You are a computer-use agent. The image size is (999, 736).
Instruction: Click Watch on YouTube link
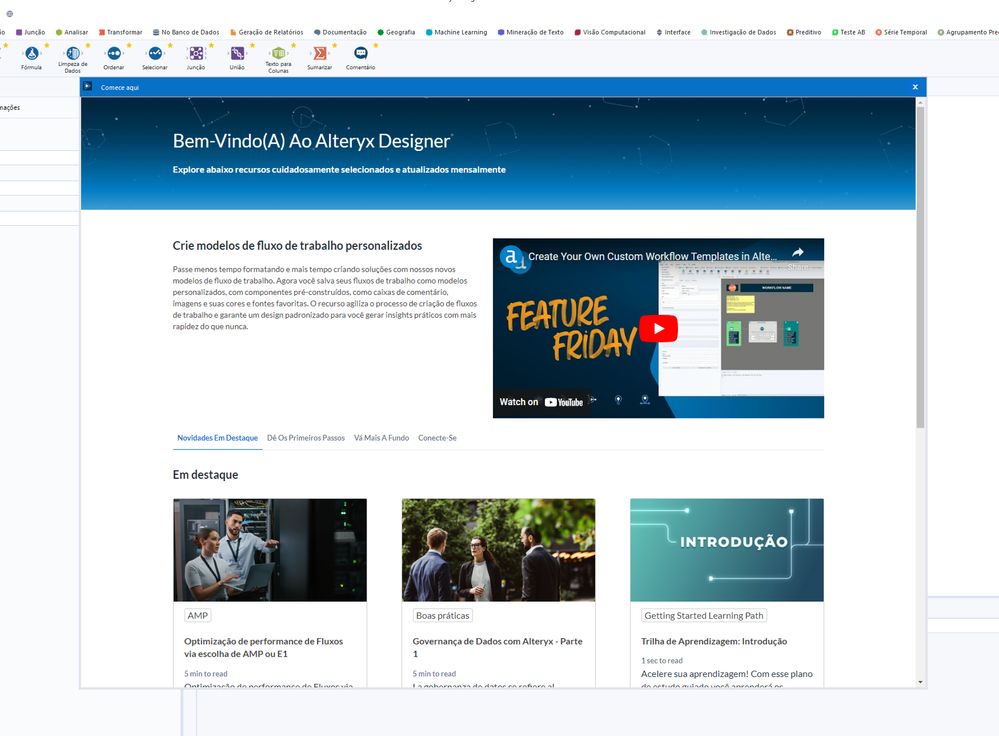(542, 402)
